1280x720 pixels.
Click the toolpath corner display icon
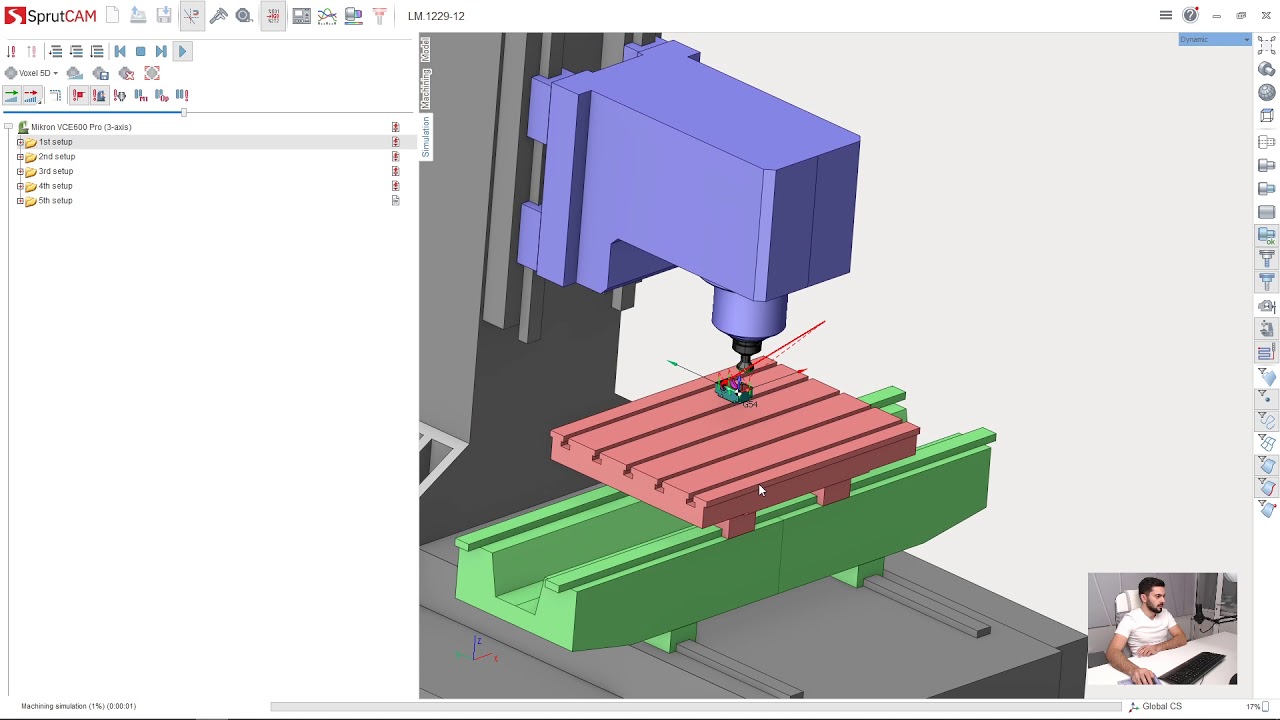coord(55,95)
